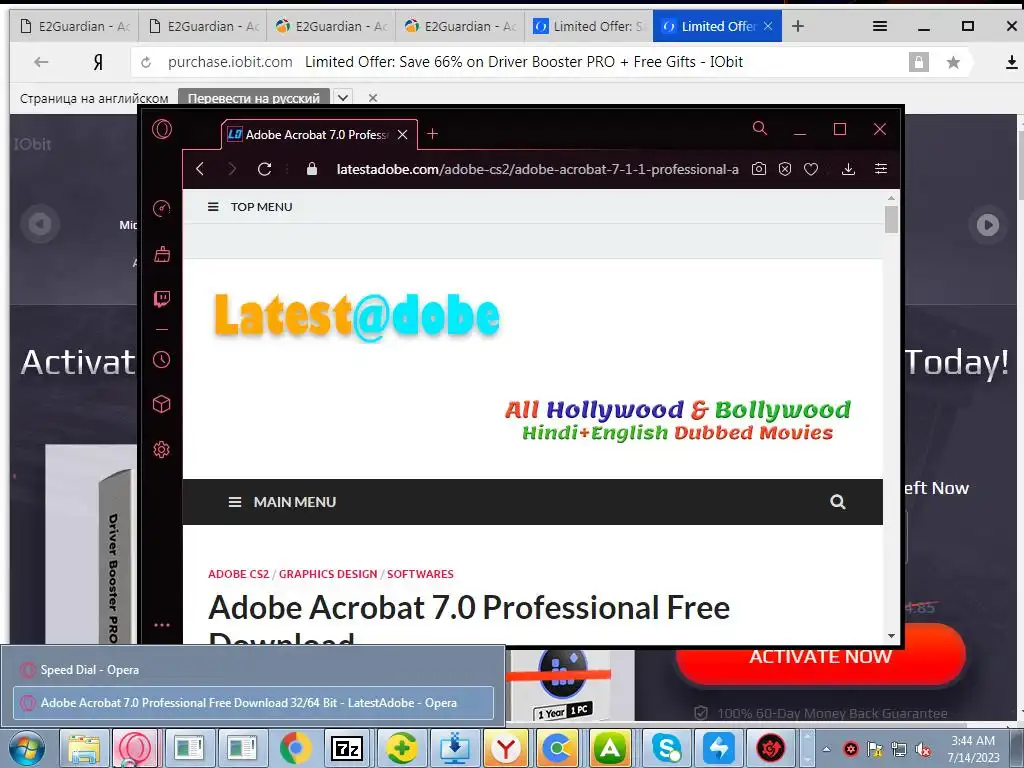This screenshot has height=768, width=1024.
Task: Open Opera easy setup sliders icon
Action: (880, 169)
